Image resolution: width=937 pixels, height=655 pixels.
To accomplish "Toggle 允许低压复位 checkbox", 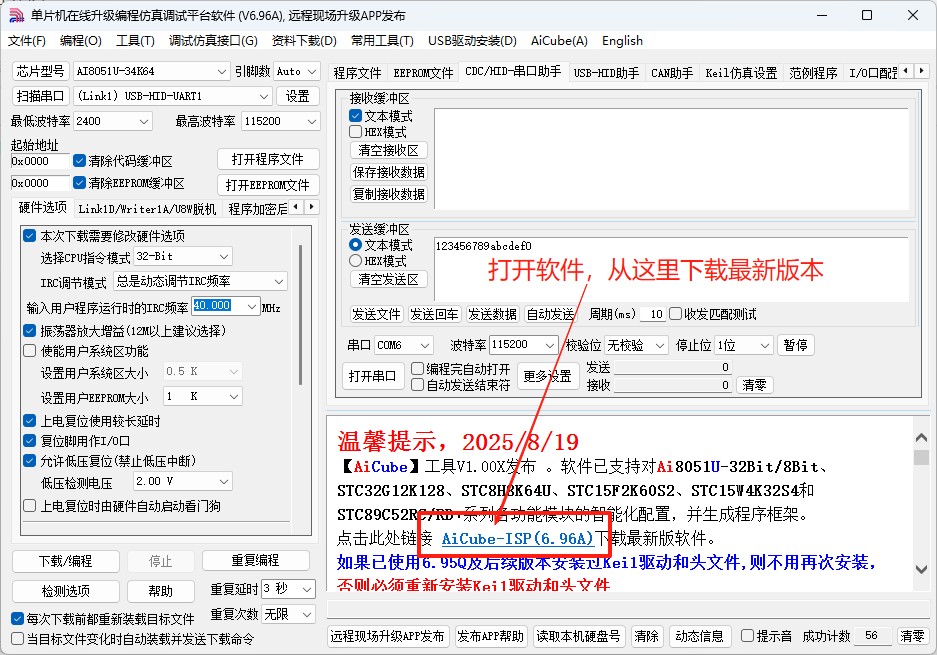I will coord(30,461).
